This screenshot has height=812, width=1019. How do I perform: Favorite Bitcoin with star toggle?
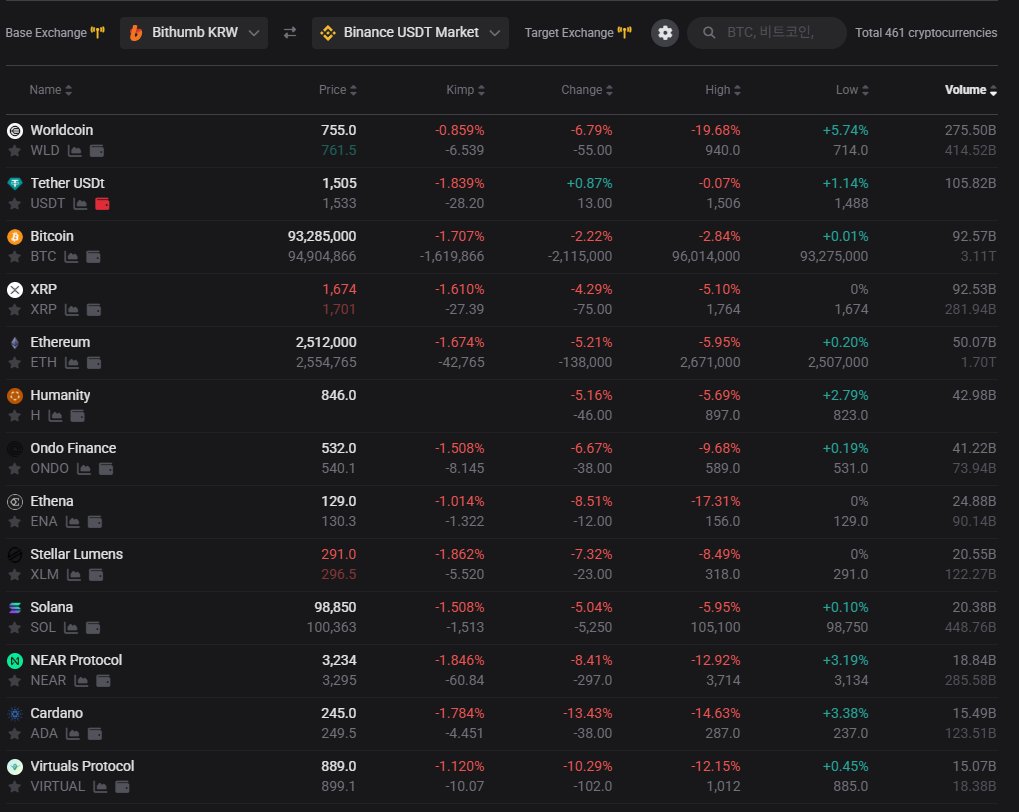point(14,257)
